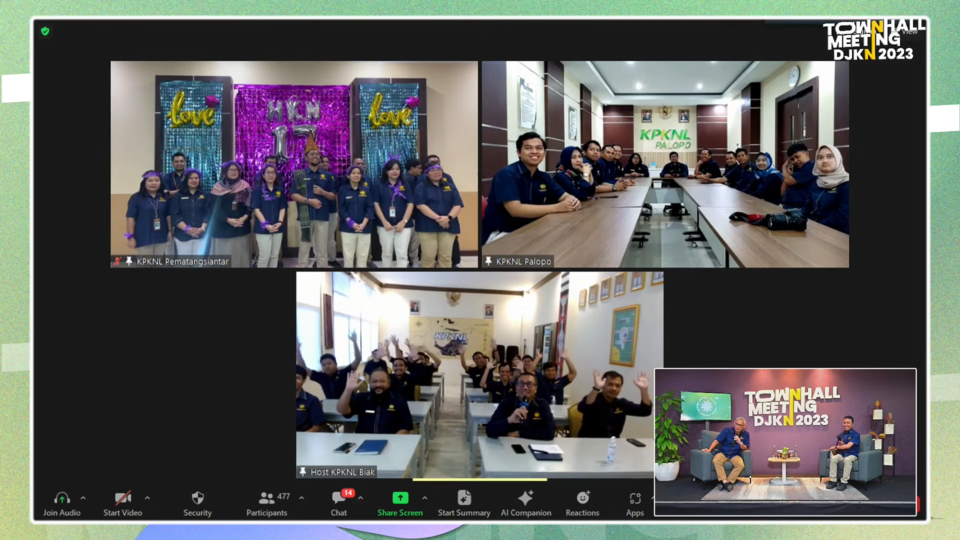Image resolution: width=960 pixels, height=540 pixels.
Task: Open the Security shield options
Action: pyautogui.click(x=197, y=498)
